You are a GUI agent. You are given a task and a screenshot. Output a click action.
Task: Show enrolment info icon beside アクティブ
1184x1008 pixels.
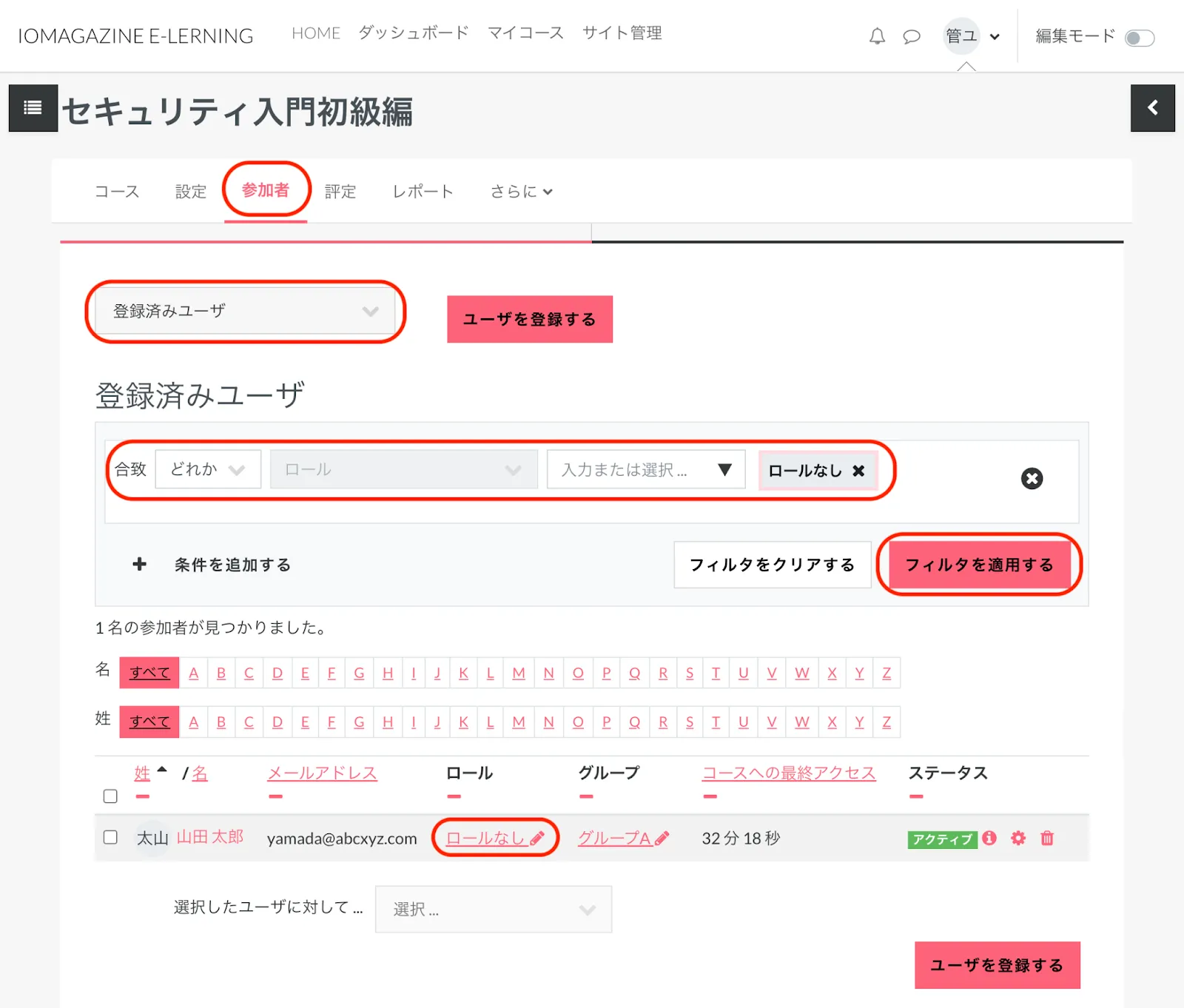pos(989,839)
